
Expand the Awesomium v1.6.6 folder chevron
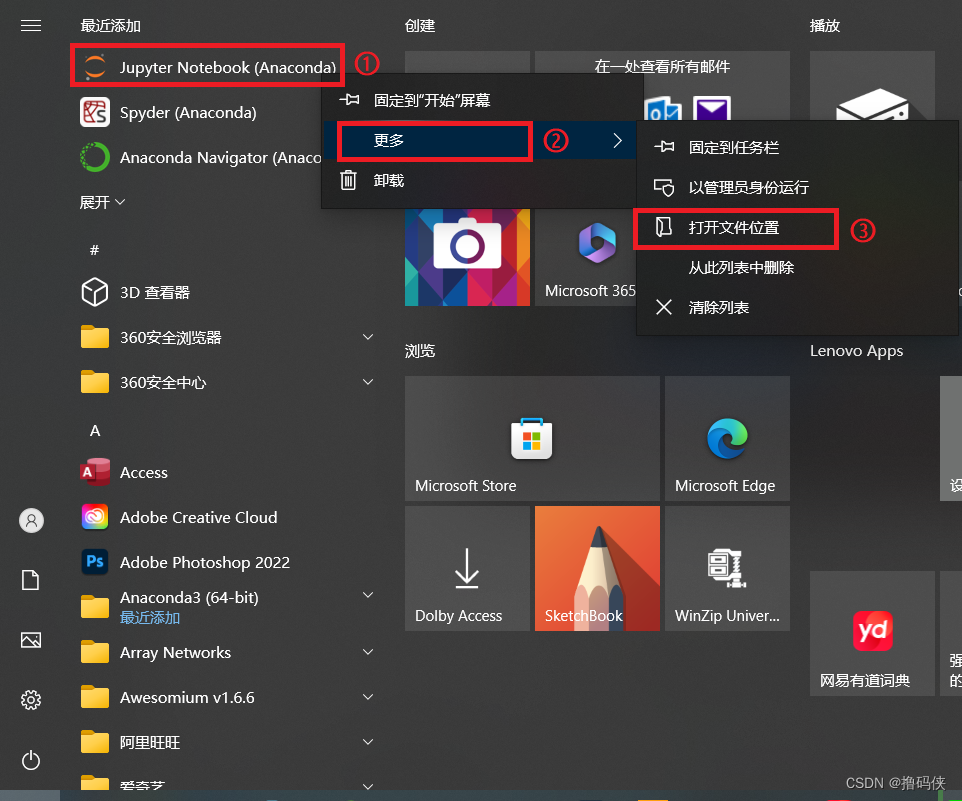368,697
